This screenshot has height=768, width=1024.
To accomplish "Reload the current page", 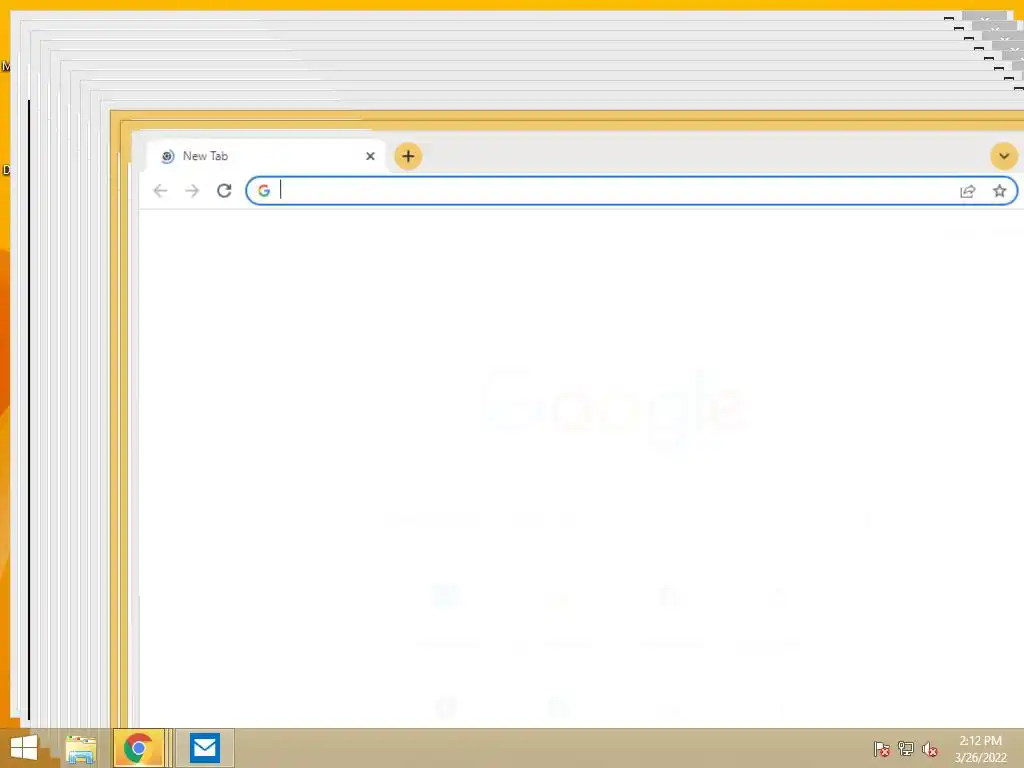I will tap(224, 191).
